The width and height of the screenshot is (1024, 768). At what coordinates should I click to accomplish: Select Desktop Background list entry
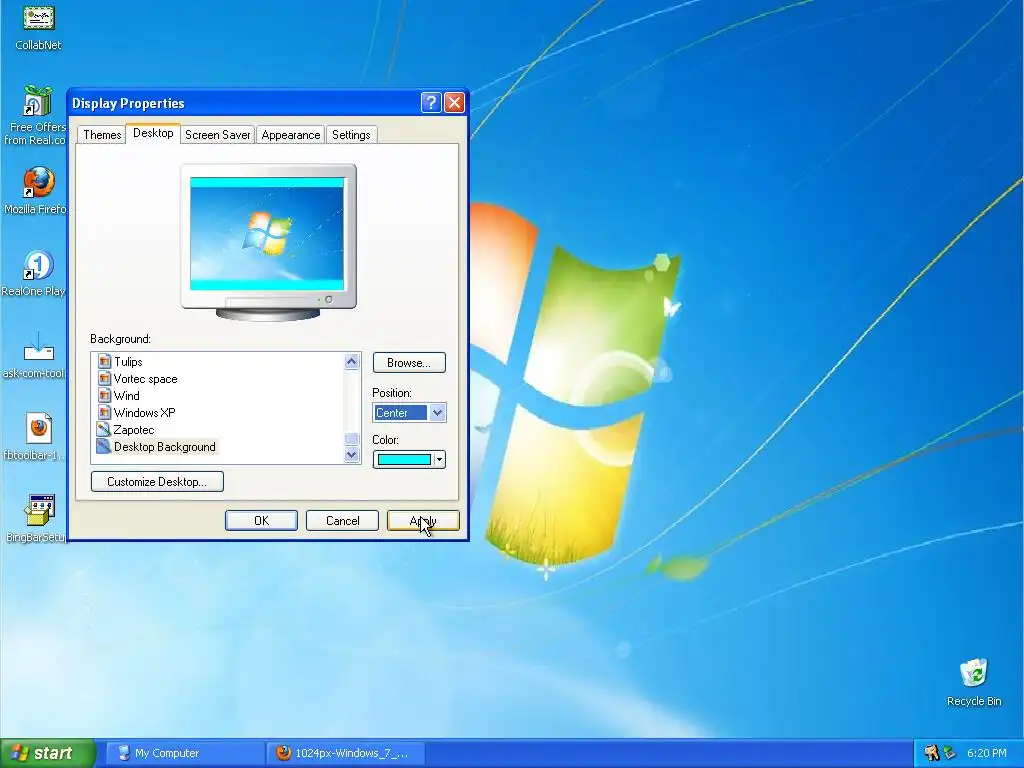(x=165, y=446)
